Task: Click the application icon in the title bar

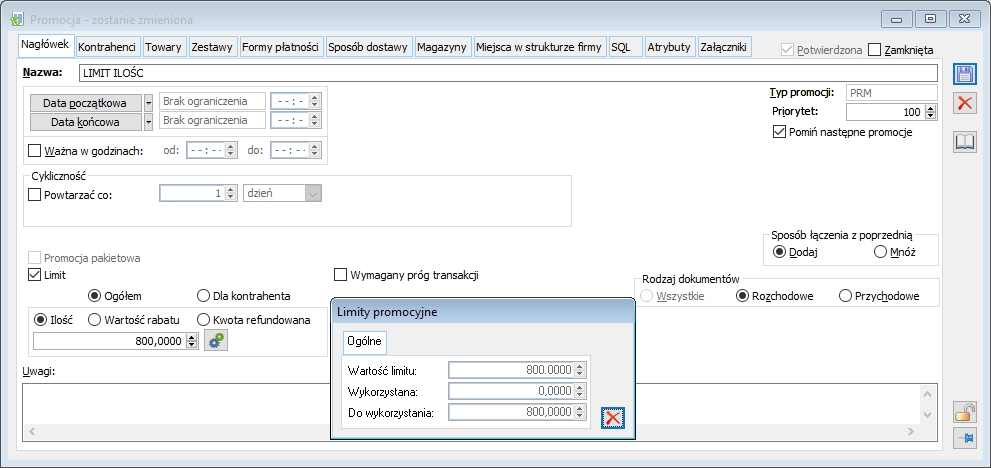Action: click(x=17, y=20)
